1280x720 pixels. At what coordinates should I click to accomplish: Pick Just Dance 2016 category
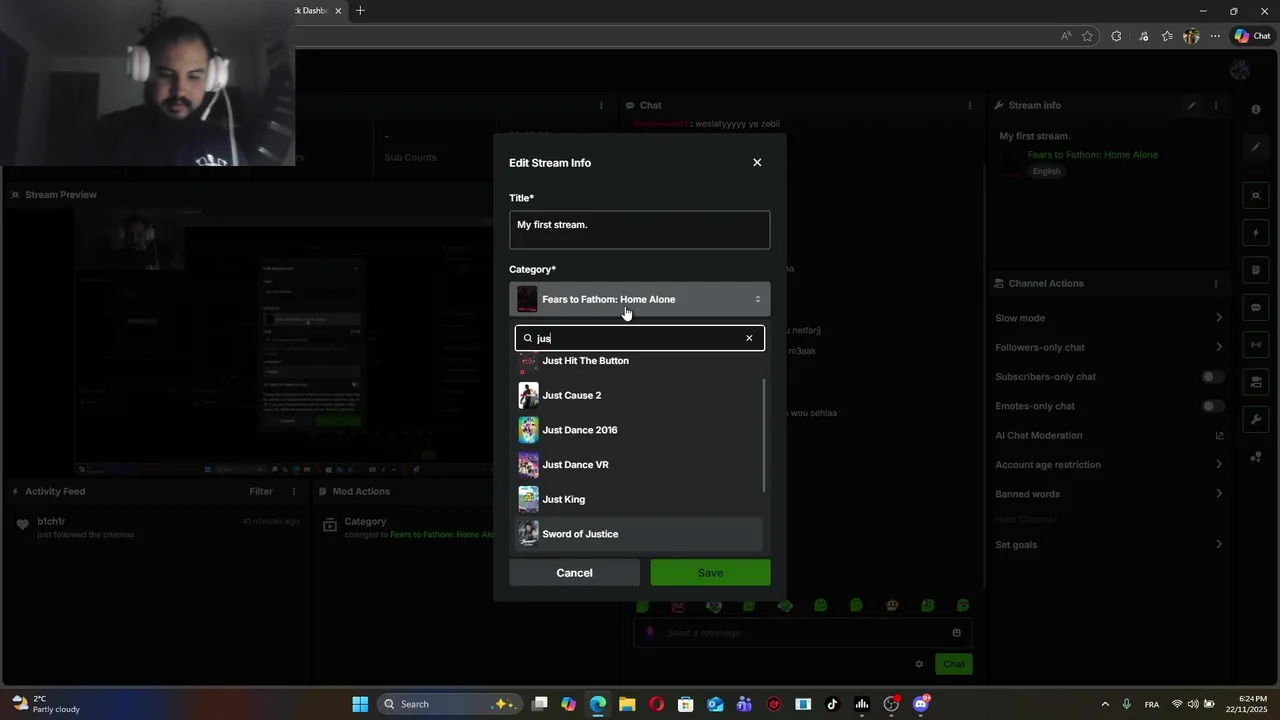click(639, 430)
